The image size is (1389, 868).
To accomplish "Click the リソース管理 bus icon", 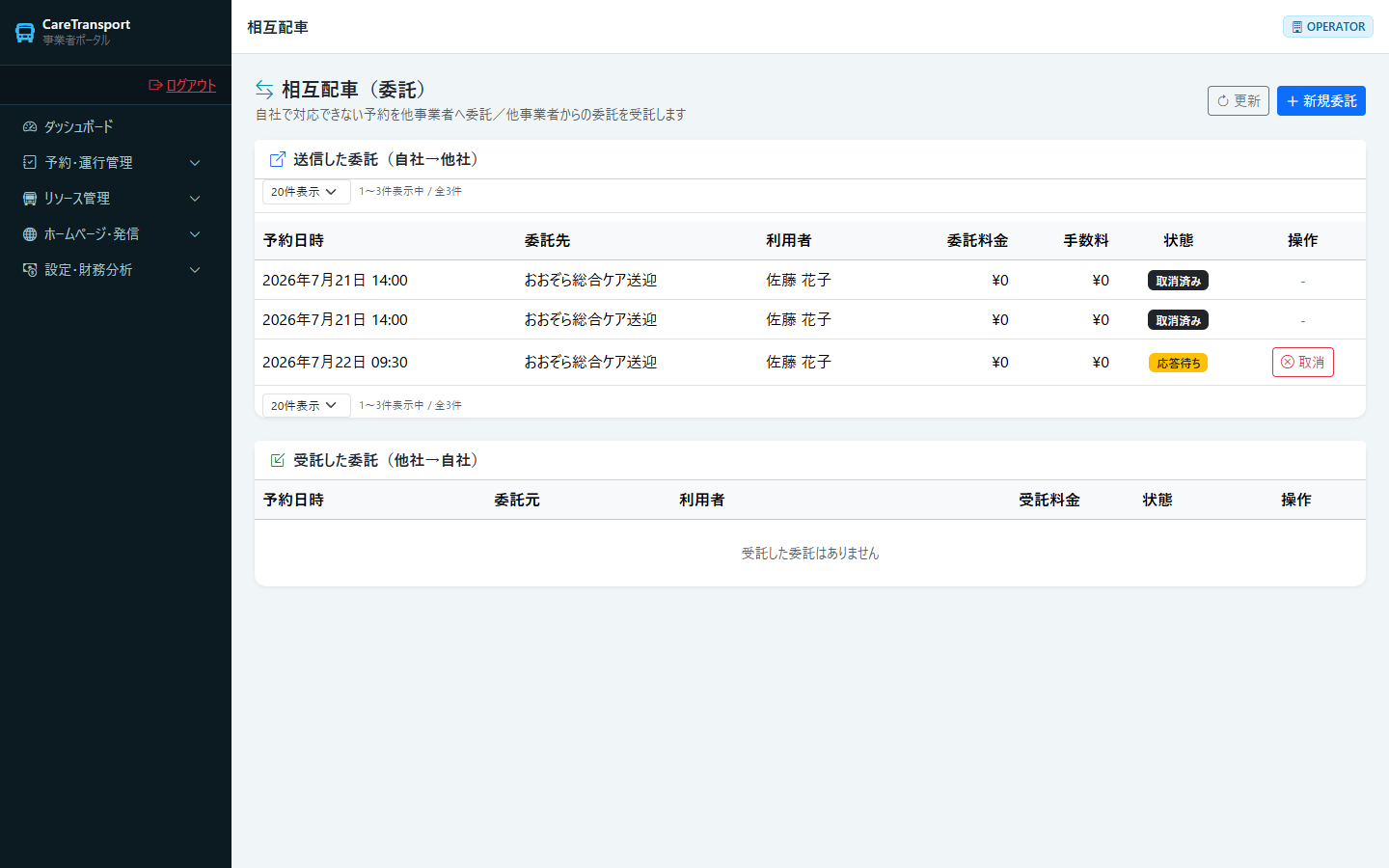I will [x=30, y=198].
